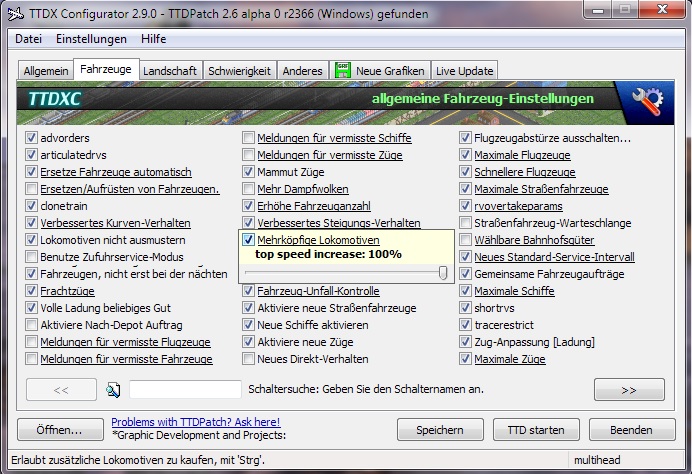692x474 pixels.
Task: Enable Meldungen für vermisste Flugzeuge checkbox
Action: point(31,342)
